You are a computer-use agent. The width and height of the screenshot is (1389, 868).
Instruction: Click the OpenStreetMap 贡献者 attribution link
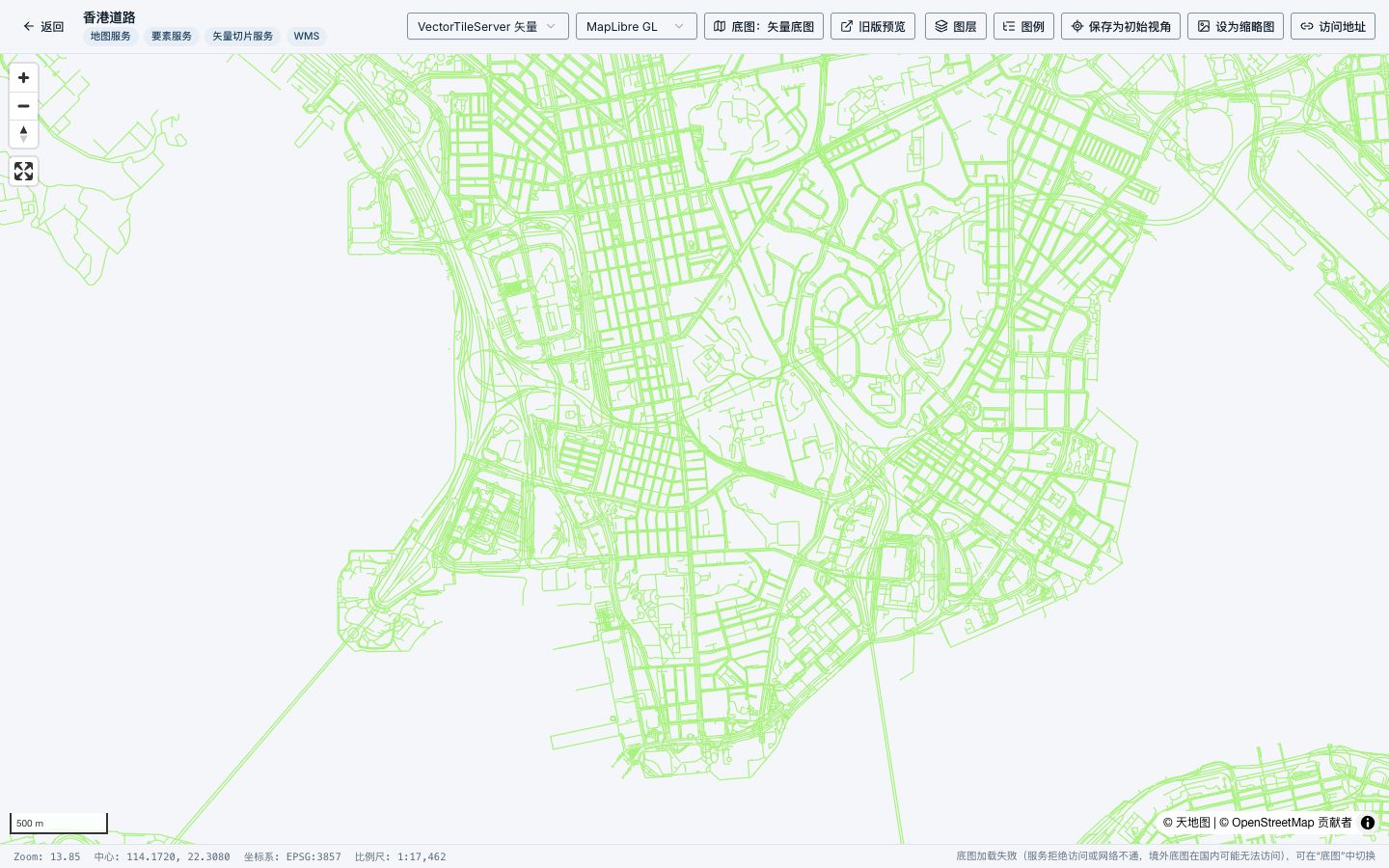tap(1292, 823)
